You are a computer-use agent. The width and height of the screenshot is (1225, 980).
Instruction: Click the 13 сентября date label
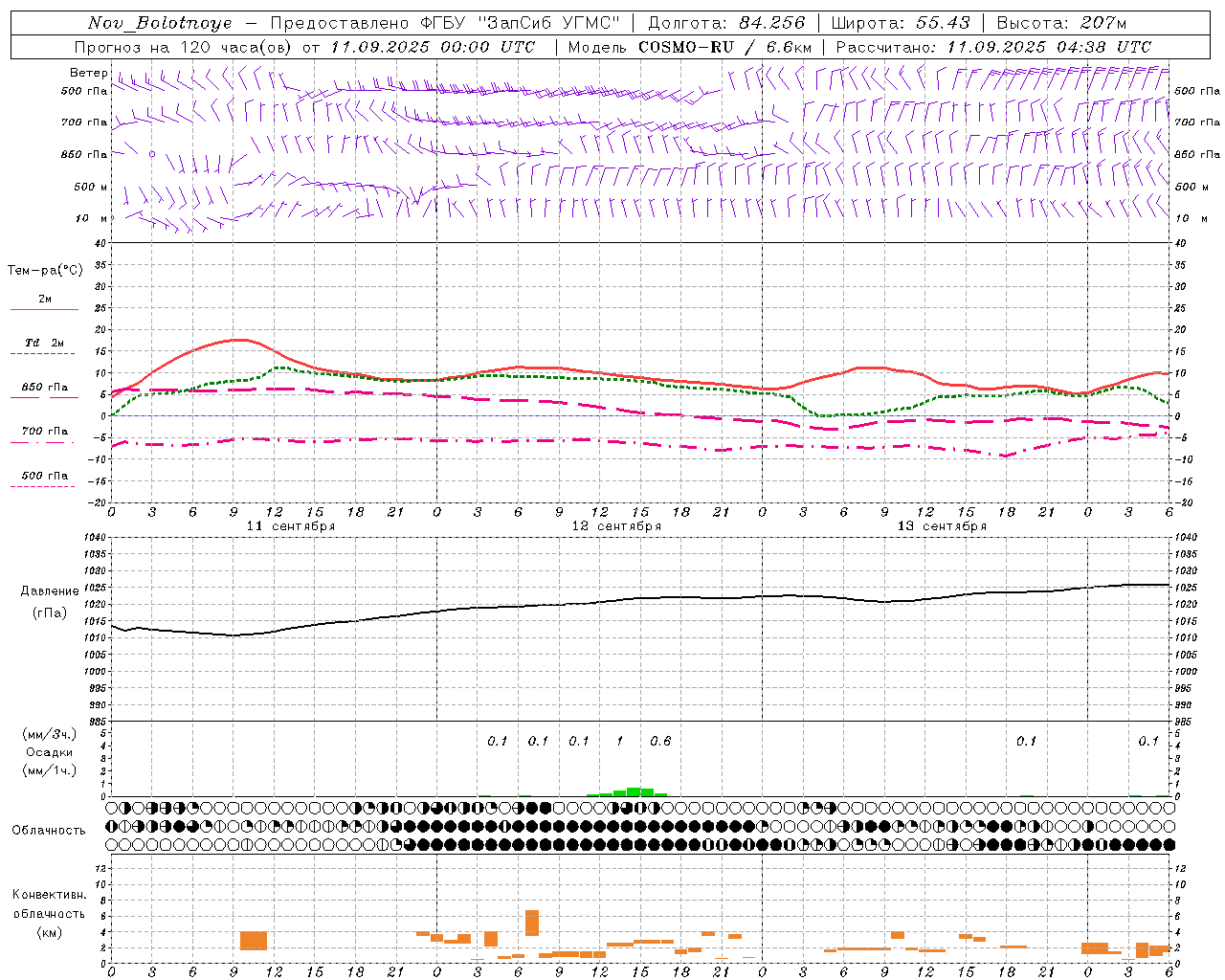click(x=942, y=526)
